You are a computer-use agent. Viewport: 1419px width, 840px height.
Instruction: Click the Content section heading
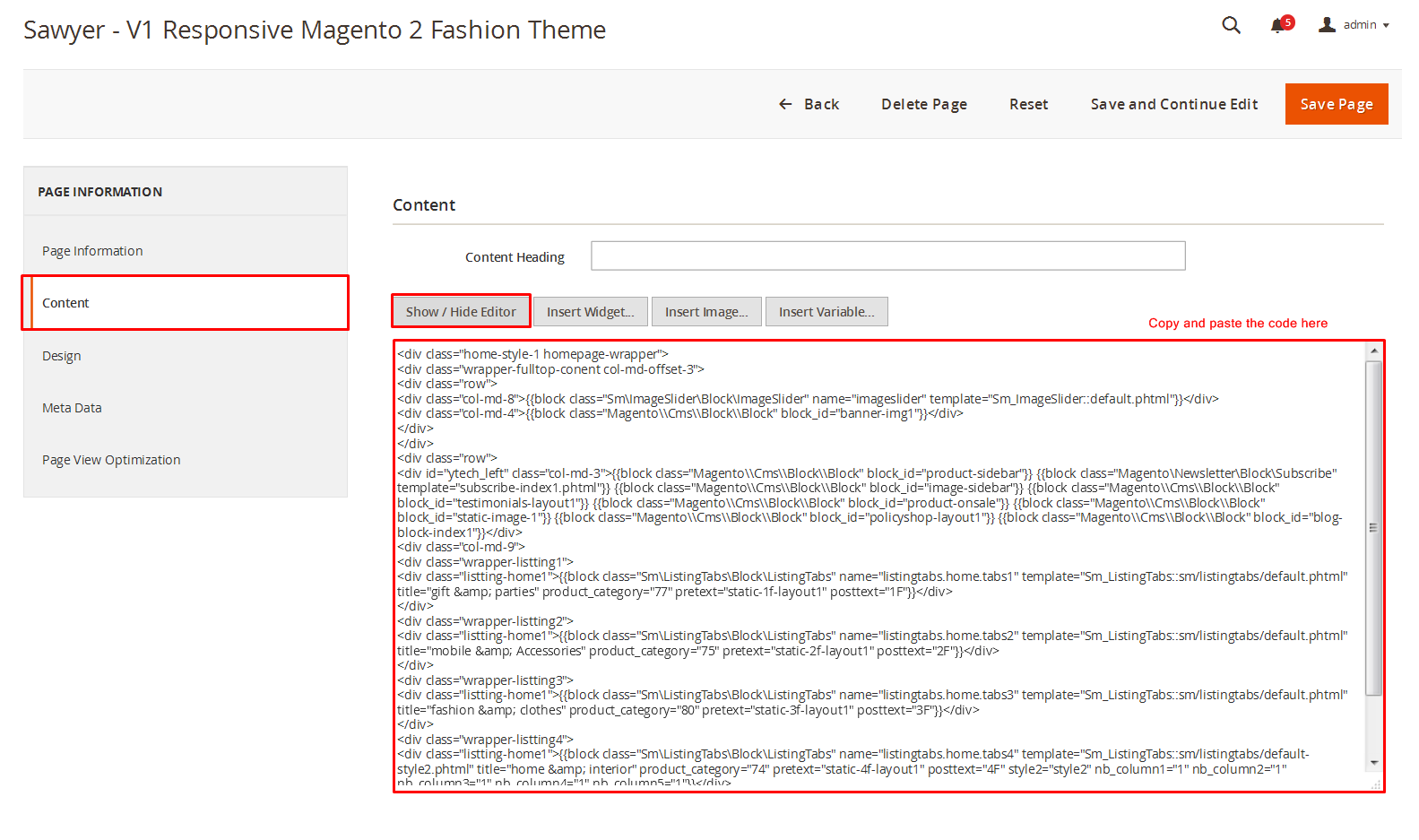(x=424, y=205)
